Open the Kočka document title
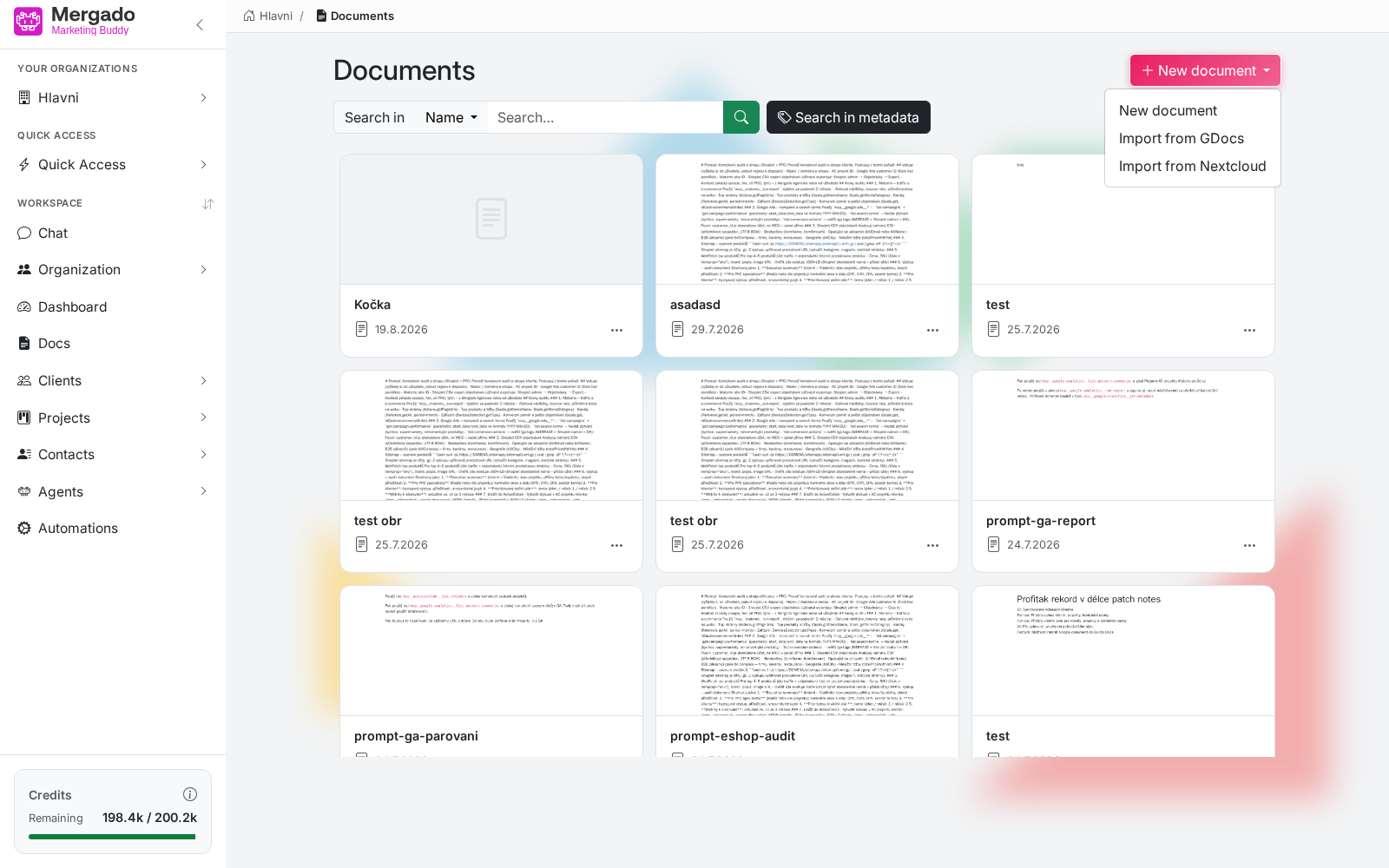This screenshot has width=1389, height=868. point(372,305)
